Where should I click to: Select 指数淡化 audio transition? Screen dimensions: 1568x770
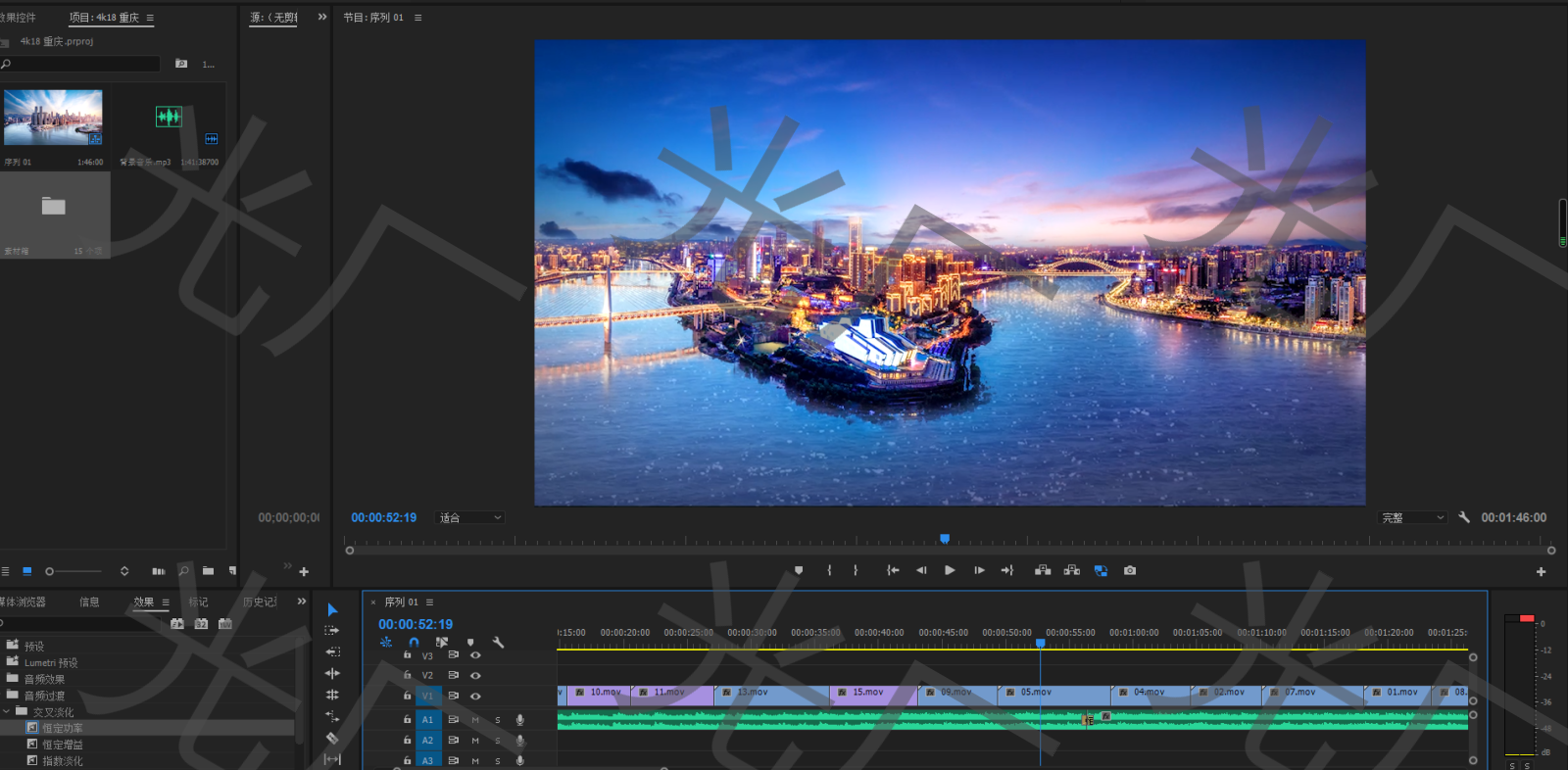click(x=63, y=761)
